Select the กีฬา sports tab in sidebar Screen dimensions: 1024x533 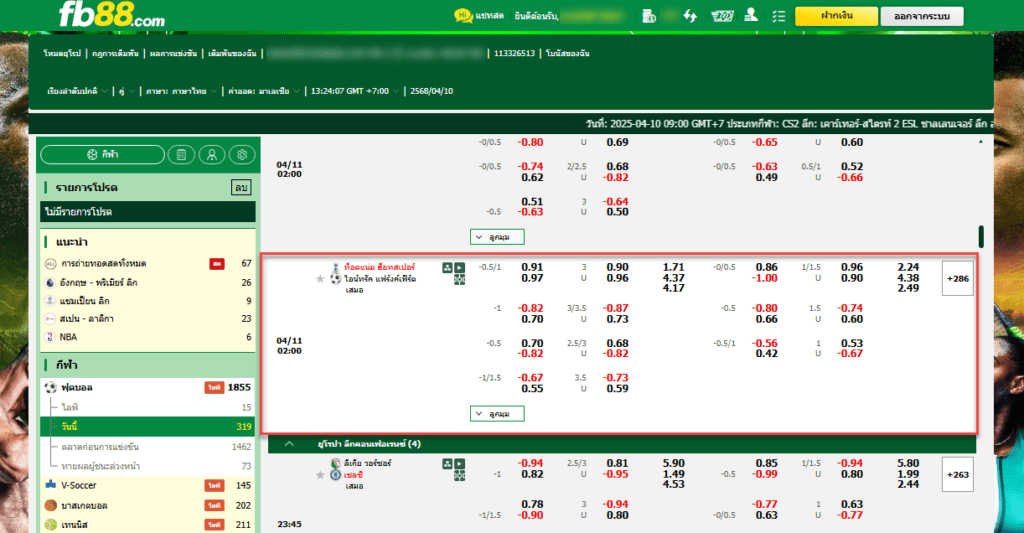[x=103, y=155]
